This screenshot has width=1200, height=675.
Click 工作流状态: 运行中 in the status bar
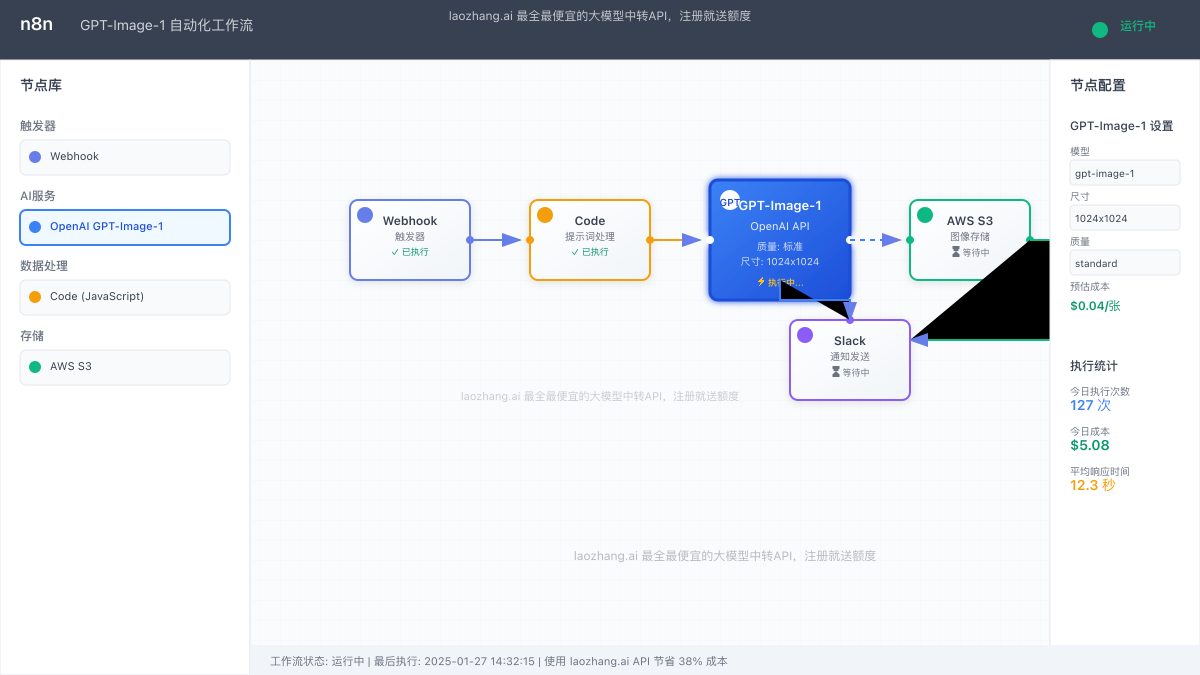pyautogui.click(x=317, y=661)
